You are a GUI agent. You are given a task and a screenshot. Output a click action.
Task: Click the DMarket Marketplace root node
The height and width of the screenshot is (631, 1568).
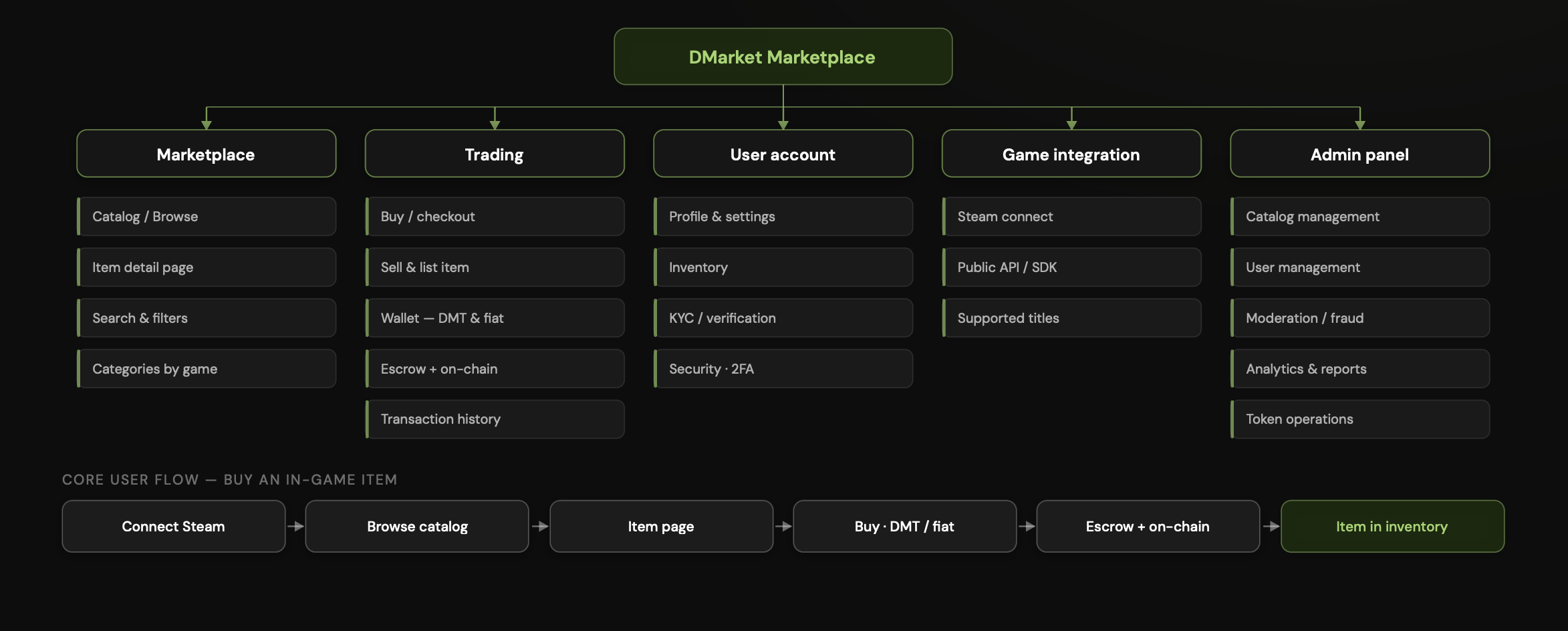783,57
